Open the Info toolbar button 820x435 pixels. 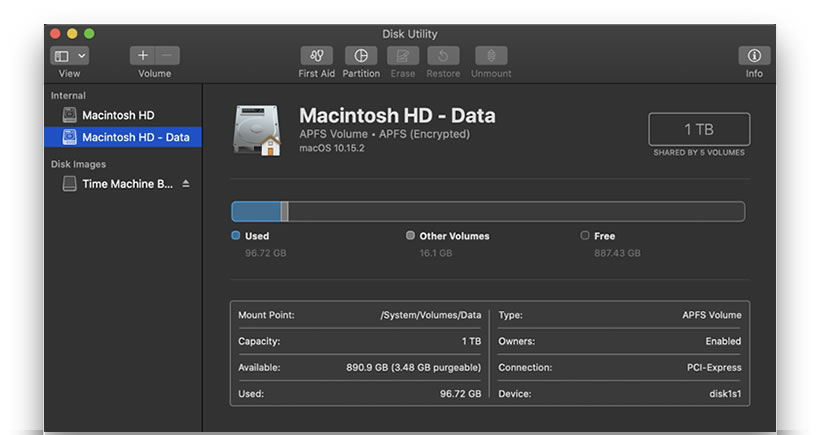click(754, 55)
